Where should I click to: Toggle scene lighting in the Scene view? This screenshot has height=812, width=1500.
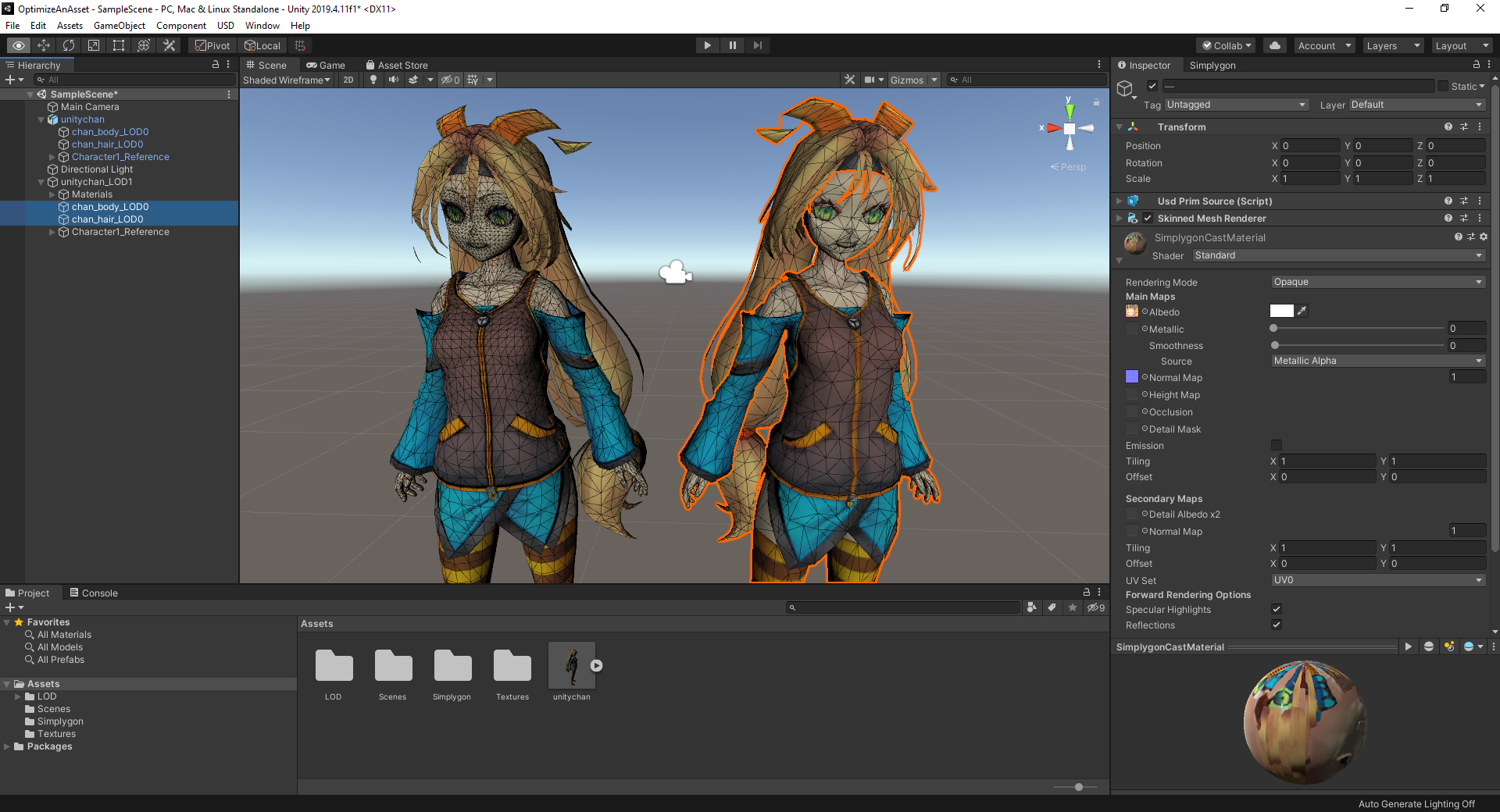point(373,80)
